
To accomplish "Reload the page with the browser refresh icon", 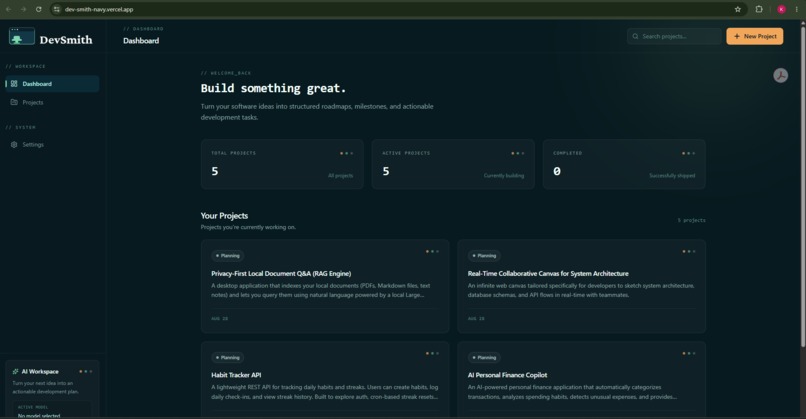I will click(39, 9).
